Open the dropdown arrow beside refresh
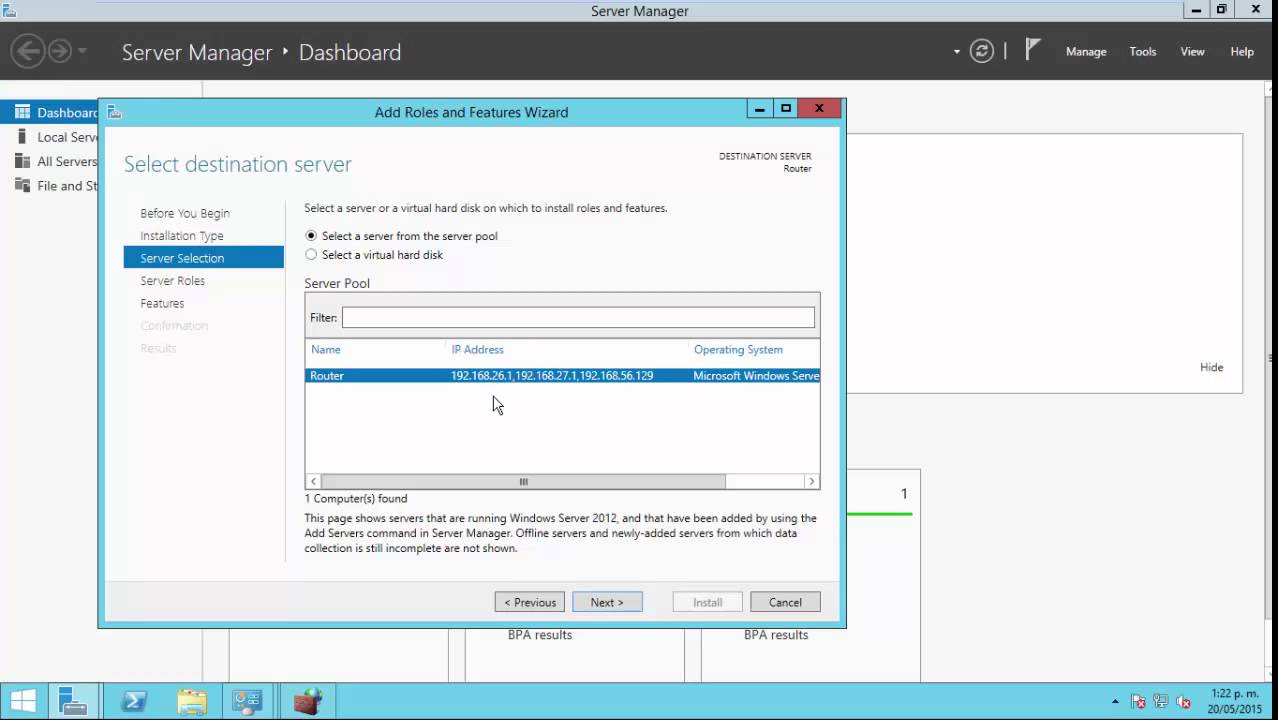This screenshot has width=1278, height=720. click(957, 52)
